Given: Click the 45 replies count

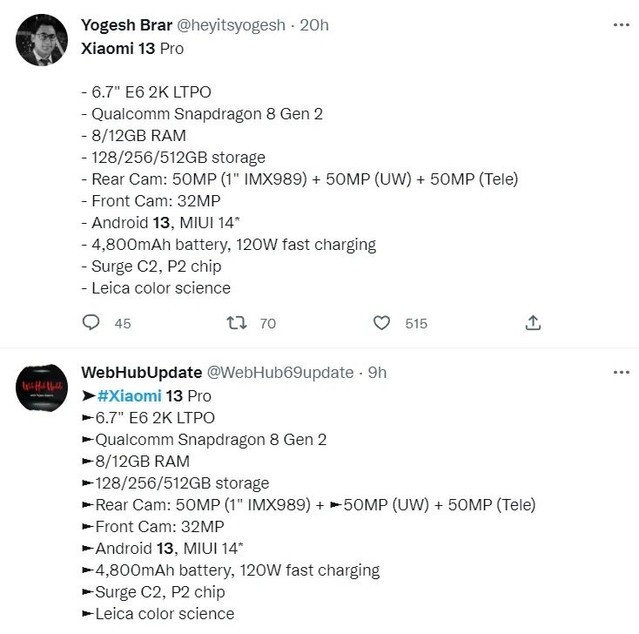Looking at the screenshot, I should point(123,323).
